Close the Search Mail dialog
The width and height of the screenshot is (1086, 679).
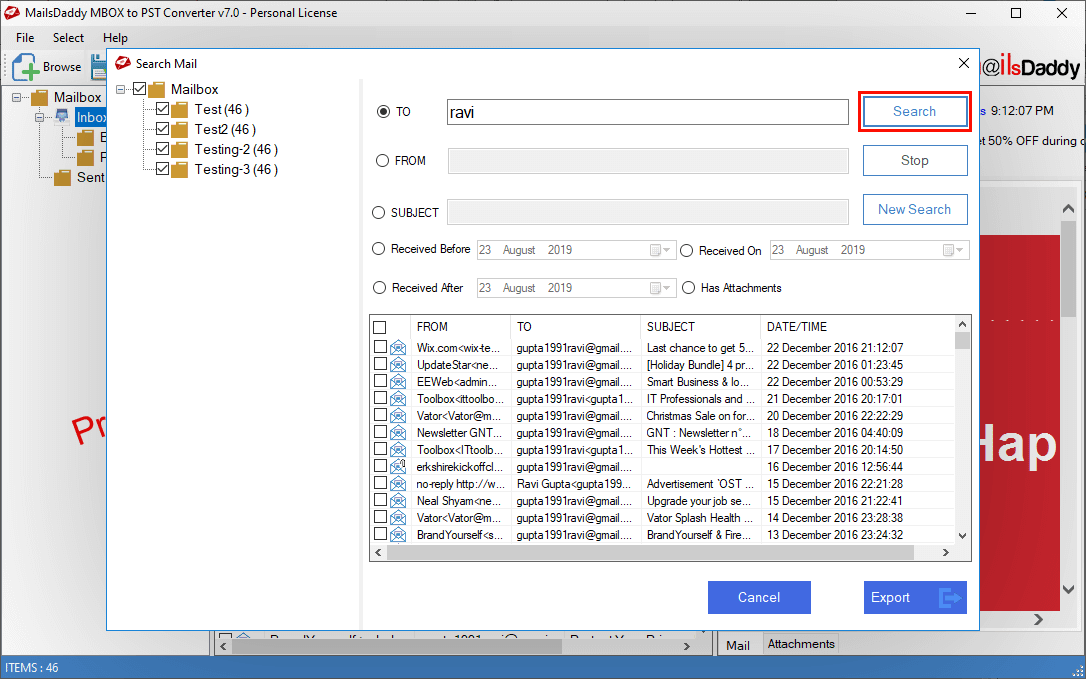click(963, 63)
